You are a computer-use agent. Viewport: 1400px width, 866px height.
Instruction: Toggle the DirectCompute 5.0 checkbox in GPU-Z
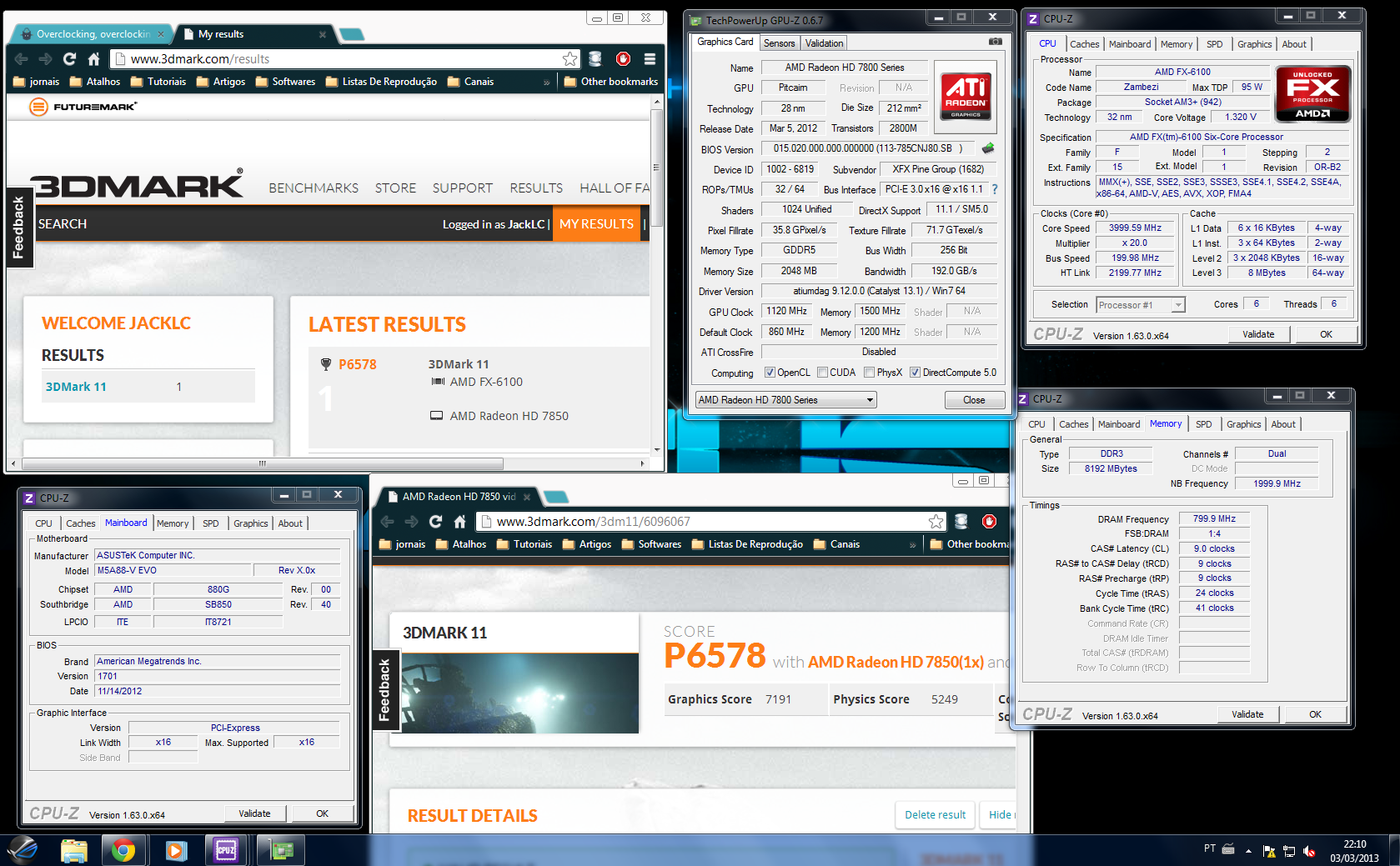(915, 373)
